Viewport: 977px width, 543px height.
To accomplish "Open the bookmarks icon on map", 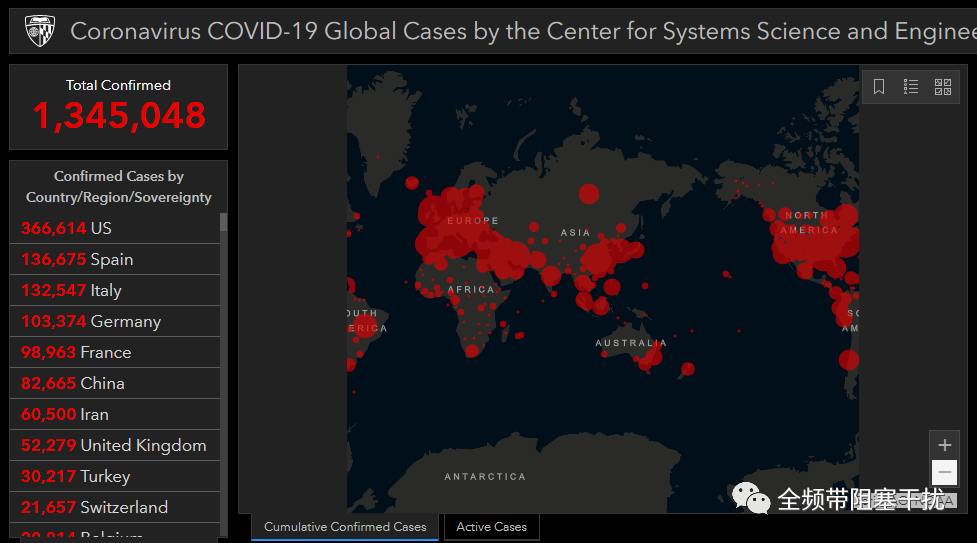I will coord(879,87).
